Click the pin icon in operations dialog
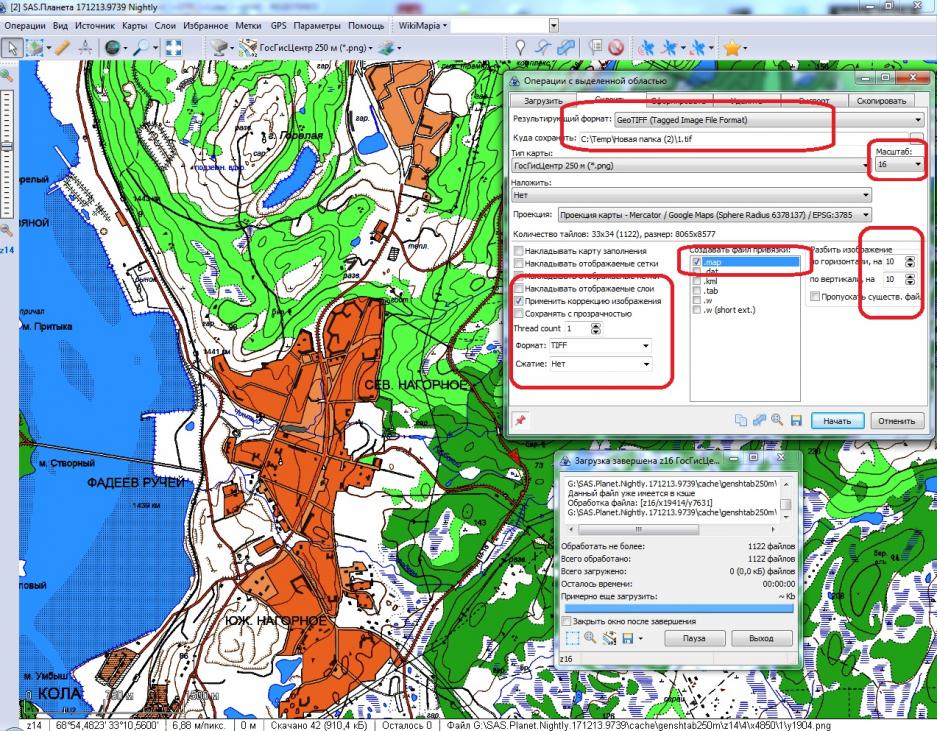937x731 pixels. point(520,420)
